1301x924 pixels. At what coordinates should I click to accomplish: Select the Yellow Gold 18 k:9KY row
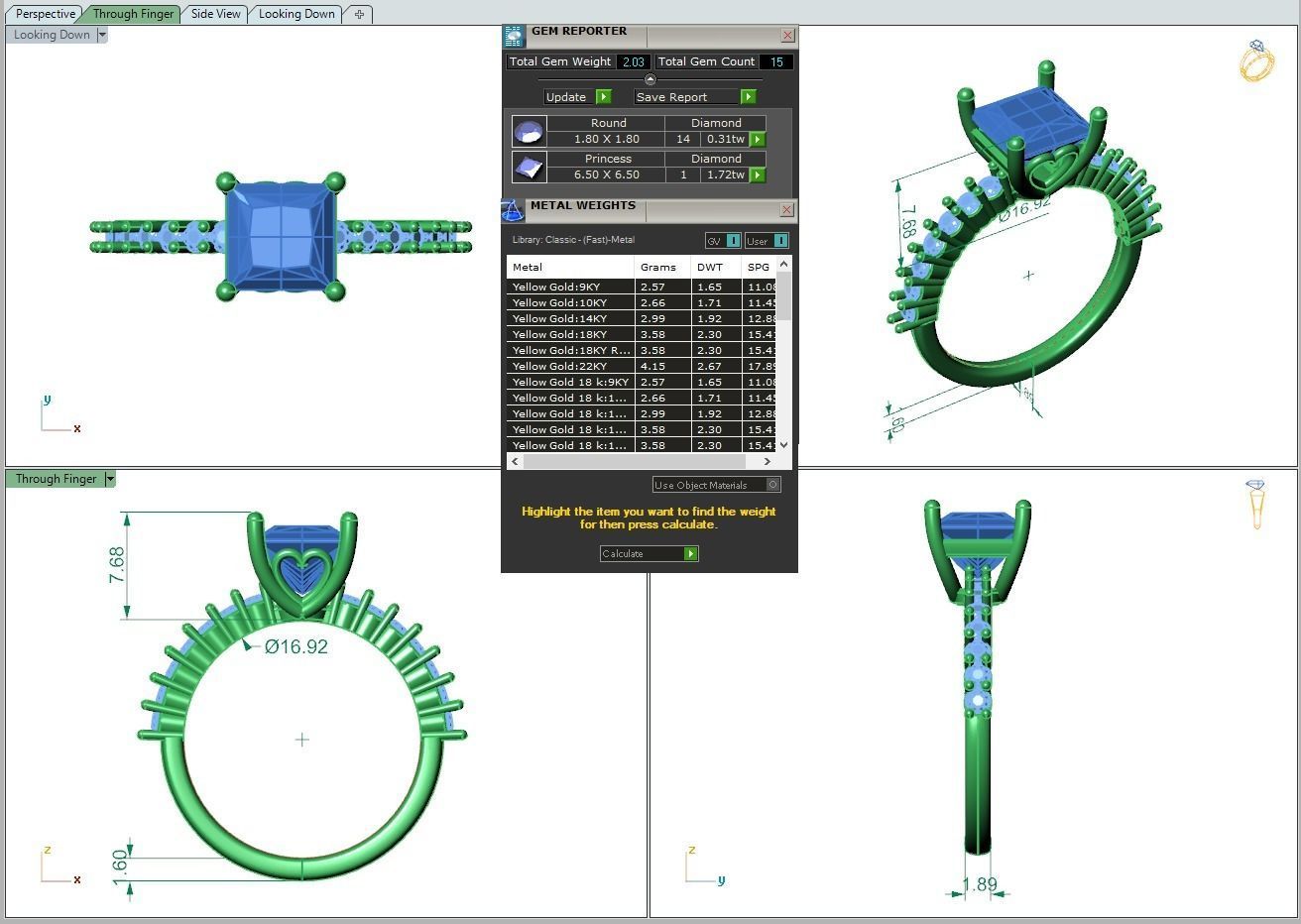pyautogui.click(x=642, y=382)
